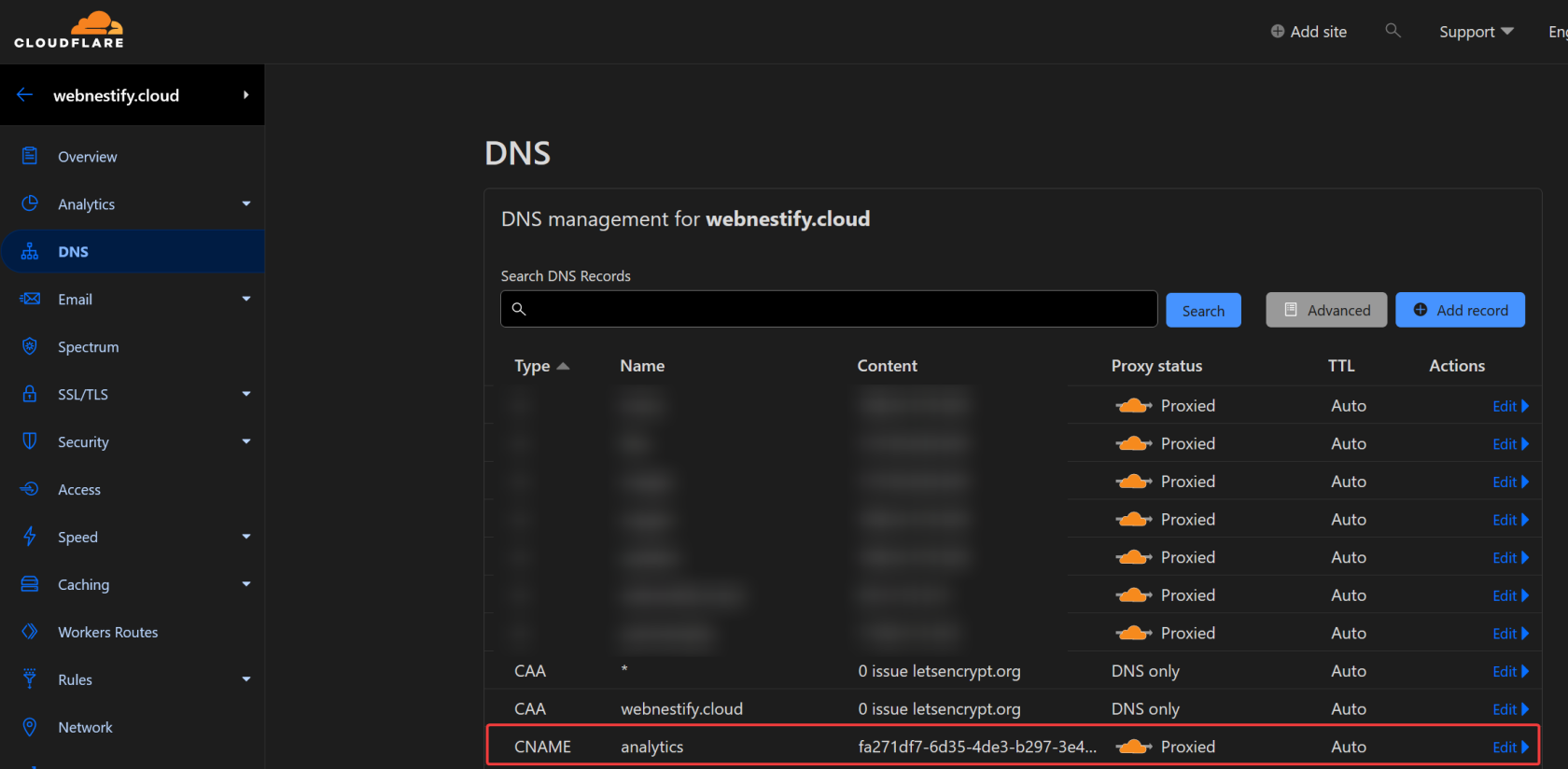The image size is (1568, 769).
Task: Click the Analytics pie chart icon
Action: coord(30,203)
